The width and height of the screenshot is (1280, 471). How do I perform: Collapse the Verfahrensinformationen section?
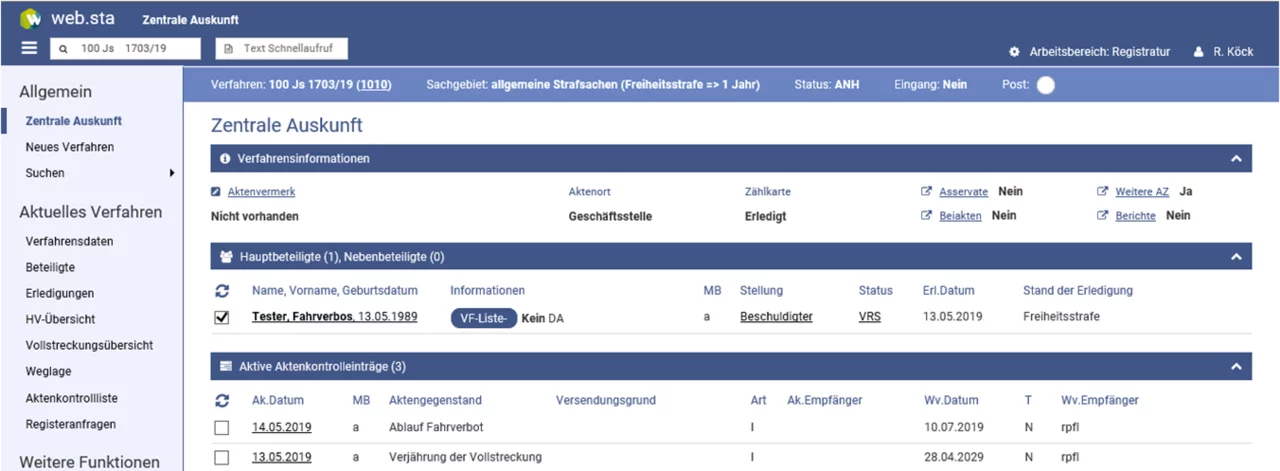pos(1236,159)
